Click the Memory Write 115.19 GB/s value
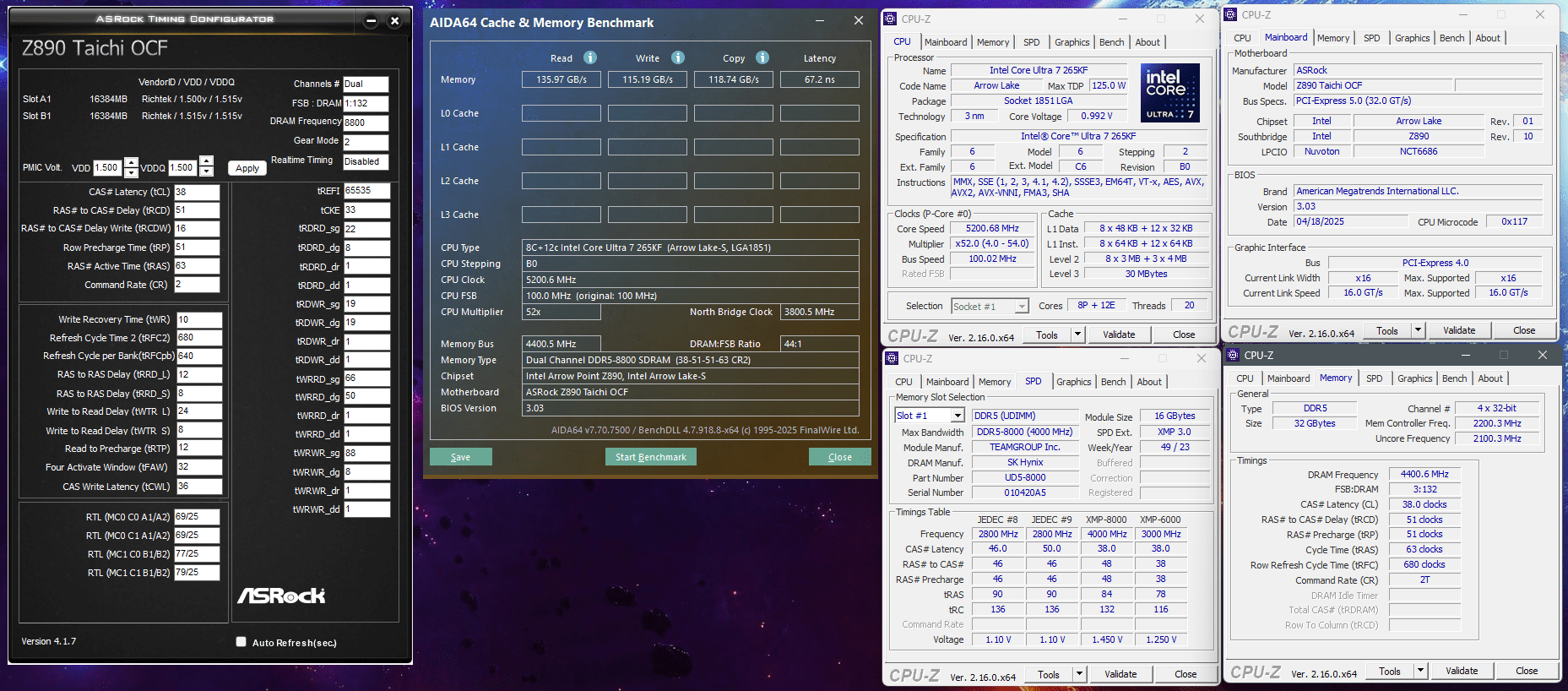The height and width of the screenshot is (691, 1568). 648,79
